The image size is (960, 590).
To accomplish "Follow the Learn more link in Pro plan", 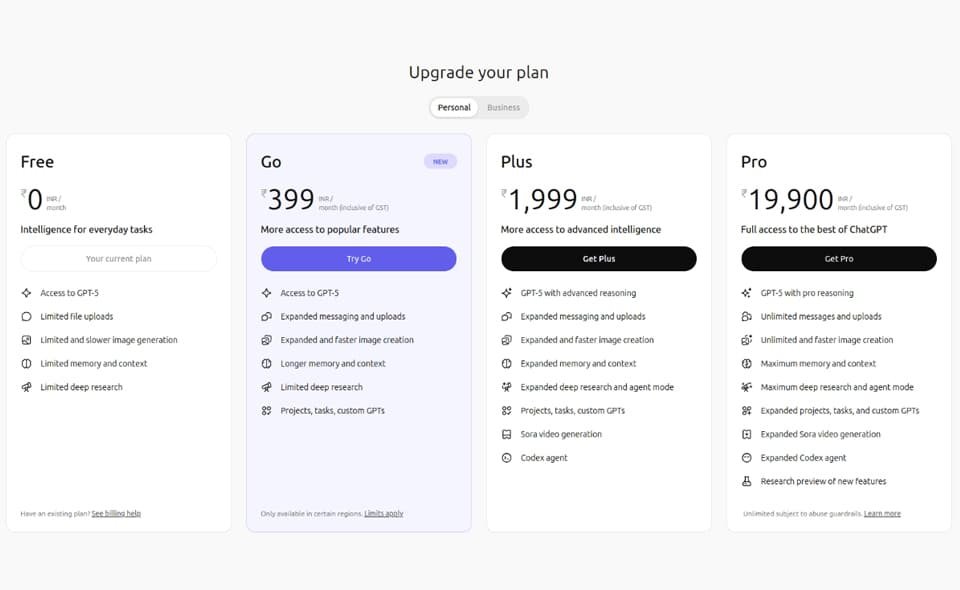I will click(882, 513).
